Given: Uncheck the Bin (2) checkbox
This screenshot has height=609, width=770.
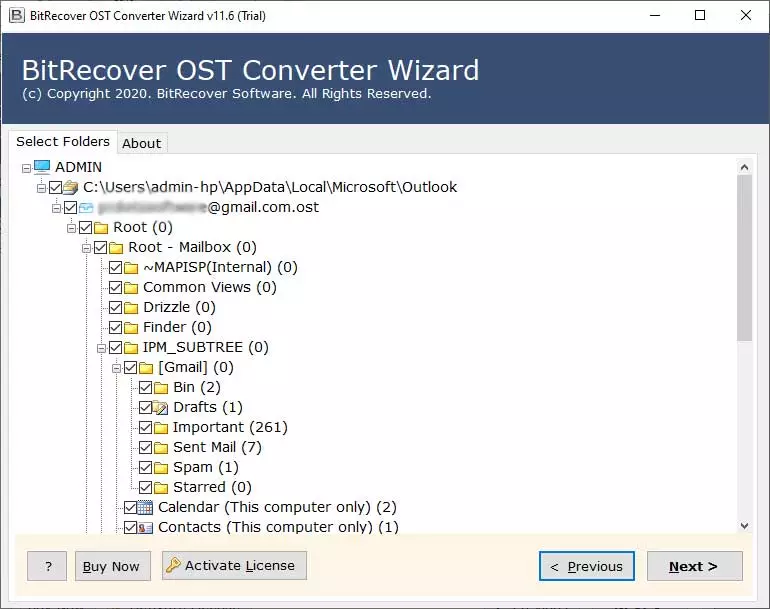Looking at the screenshot, I should 145,388.
